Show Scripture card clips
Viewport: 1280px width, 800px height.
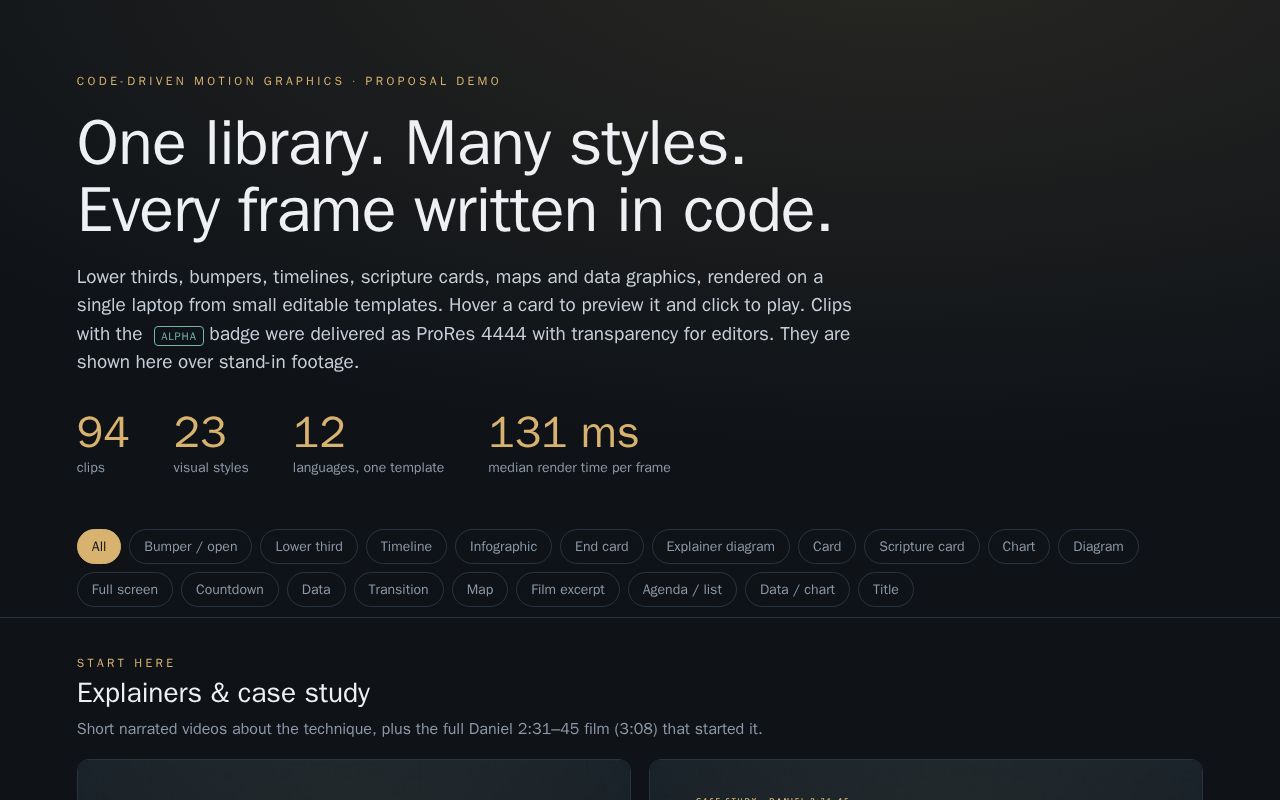click(922, 546)
